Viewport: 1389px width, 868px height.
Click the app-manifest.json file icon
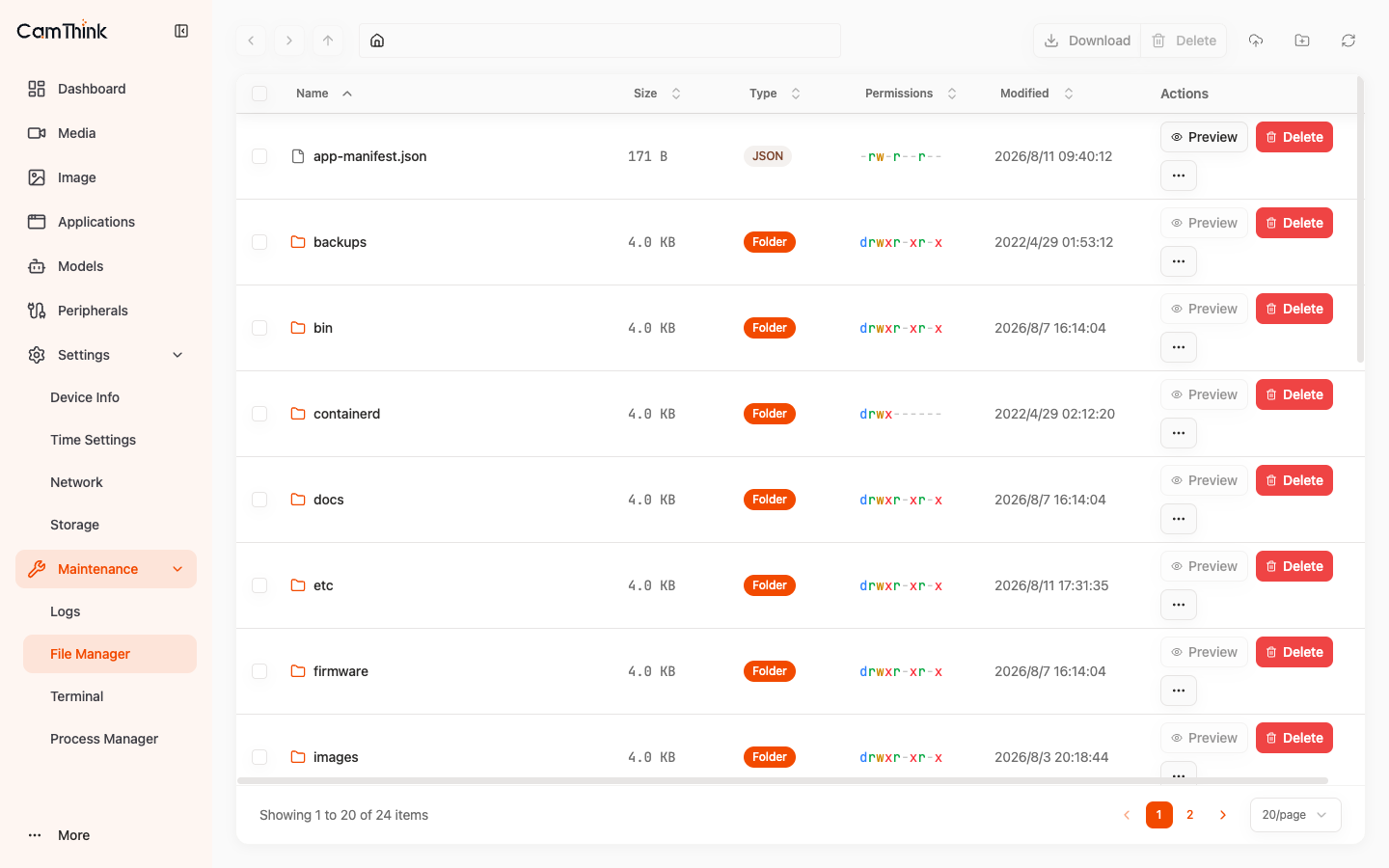(x=298, y=156)
